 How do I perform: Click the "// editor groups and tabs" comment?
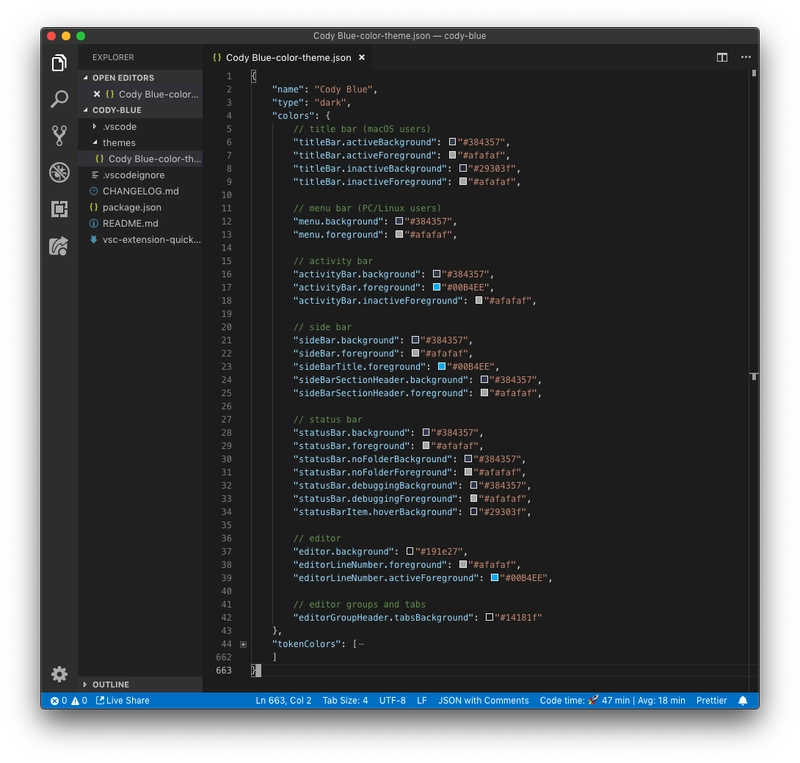point(359,604)
